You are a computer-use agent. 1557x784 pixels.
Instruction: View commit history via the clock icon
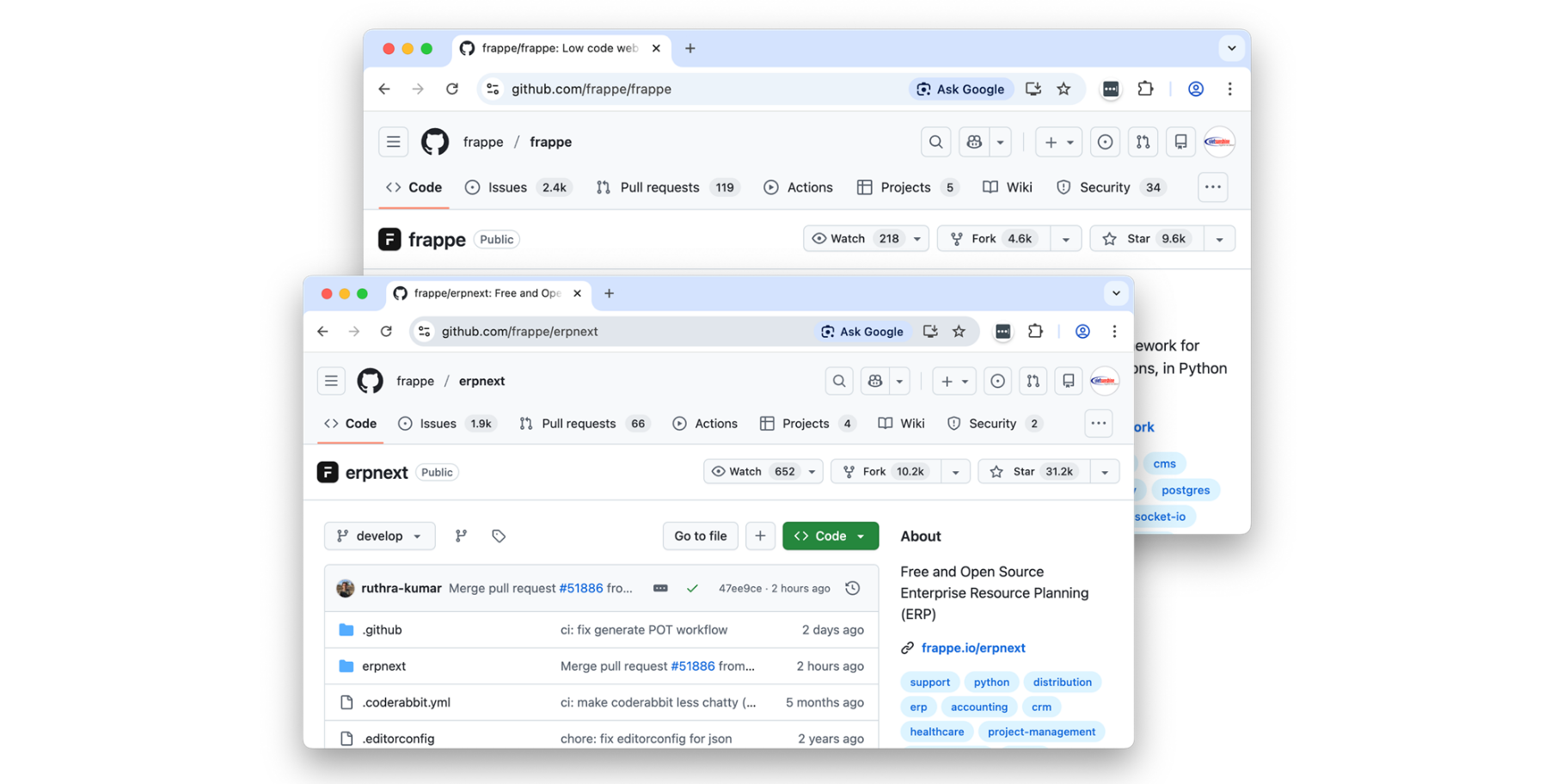tap(852, 588)
